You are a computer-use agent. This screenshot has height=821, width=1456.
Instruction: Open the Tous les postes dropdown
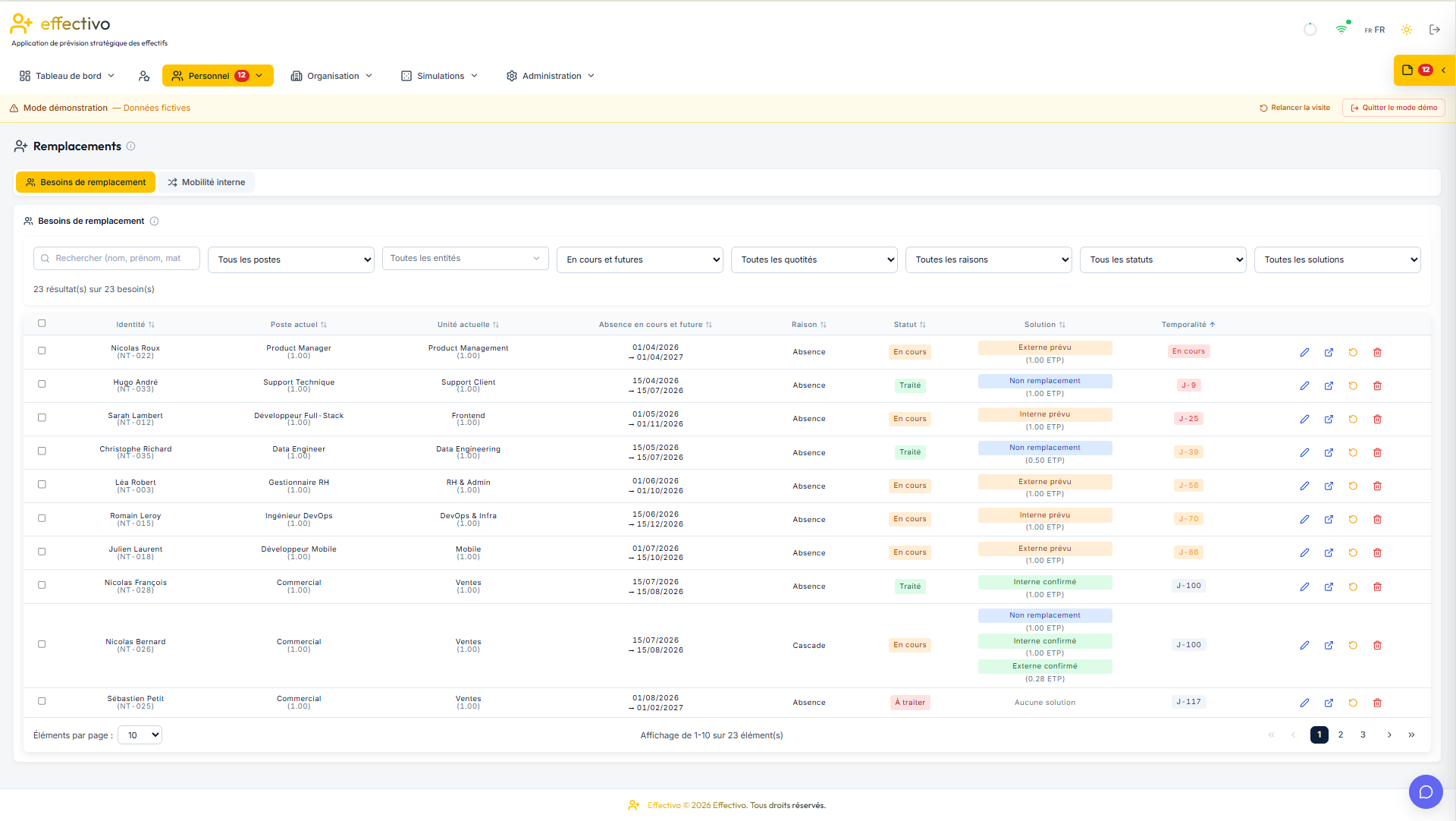[291, 260]
